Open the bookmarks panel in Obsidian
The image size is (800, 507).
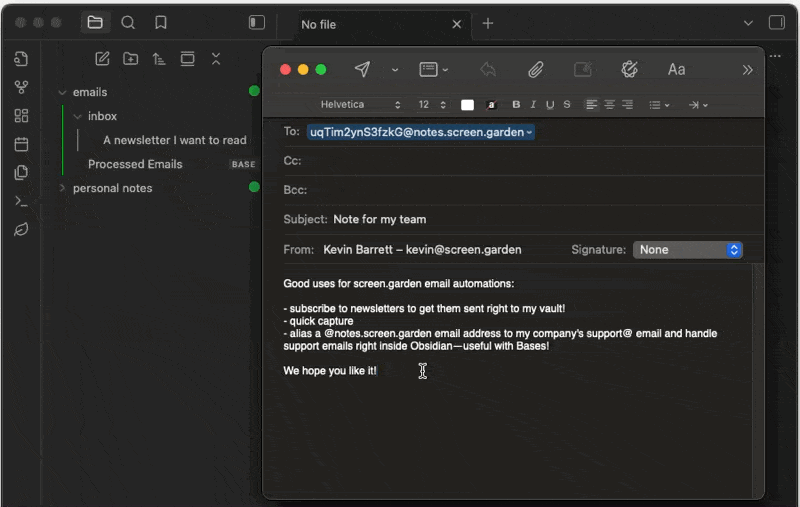coord(161,22)
